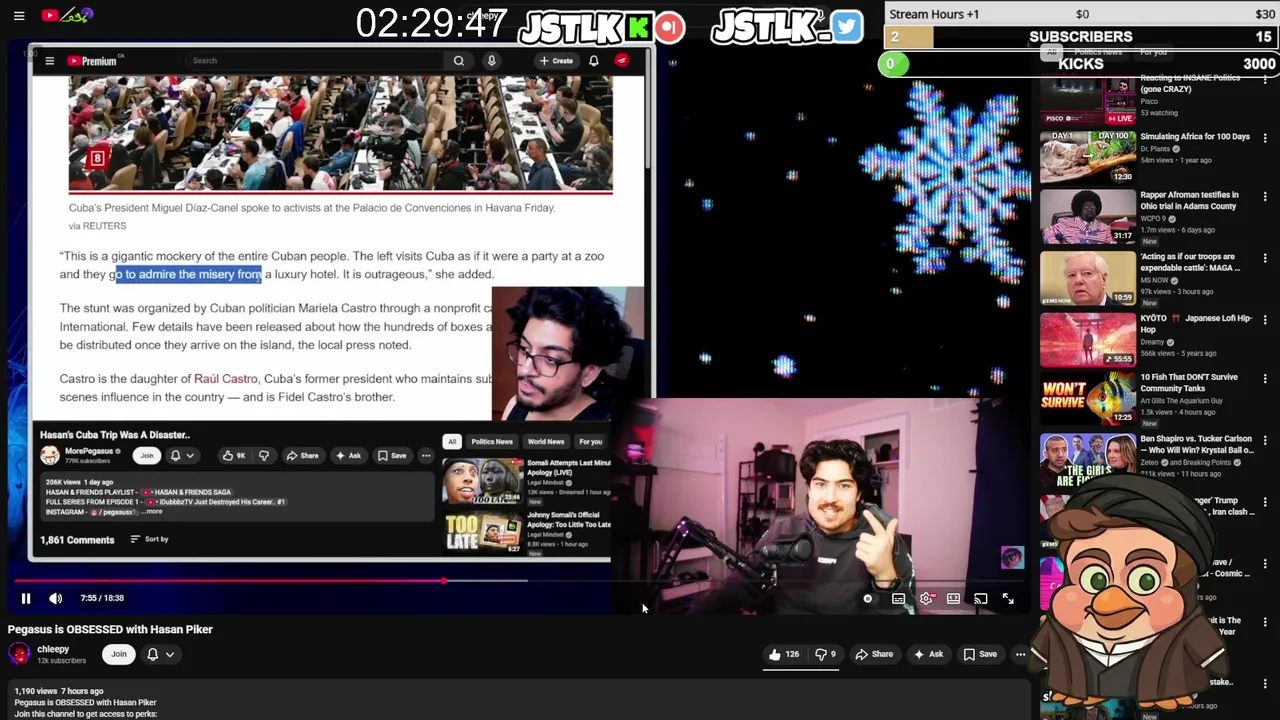
Task: Open the chleepy channel name link
Action: [53, 649]
